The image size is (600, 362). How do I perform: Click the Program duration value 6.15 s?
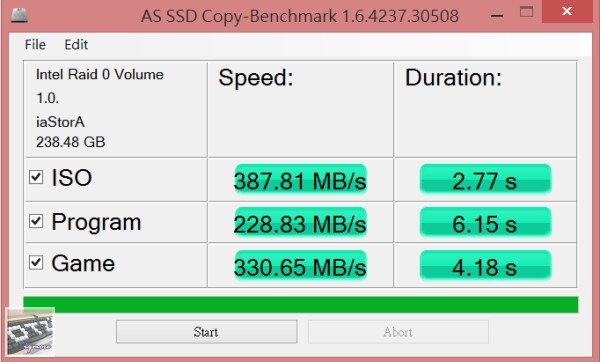coord(485,222)
